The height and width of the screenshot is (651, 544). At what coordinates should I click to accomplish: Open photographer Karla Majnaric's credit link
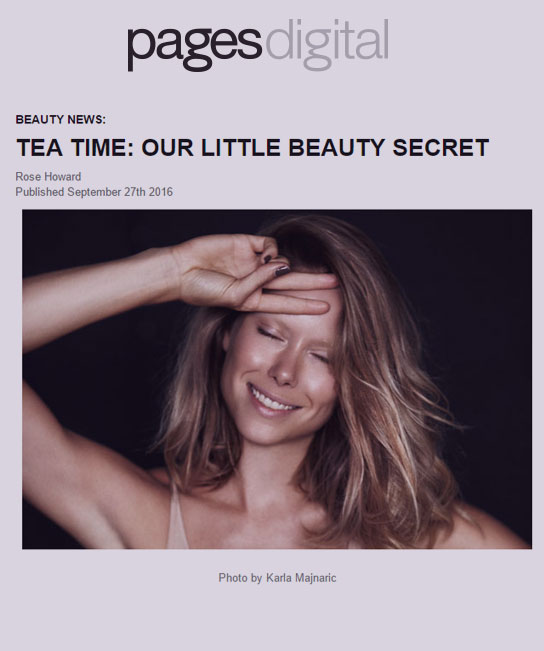301,578
